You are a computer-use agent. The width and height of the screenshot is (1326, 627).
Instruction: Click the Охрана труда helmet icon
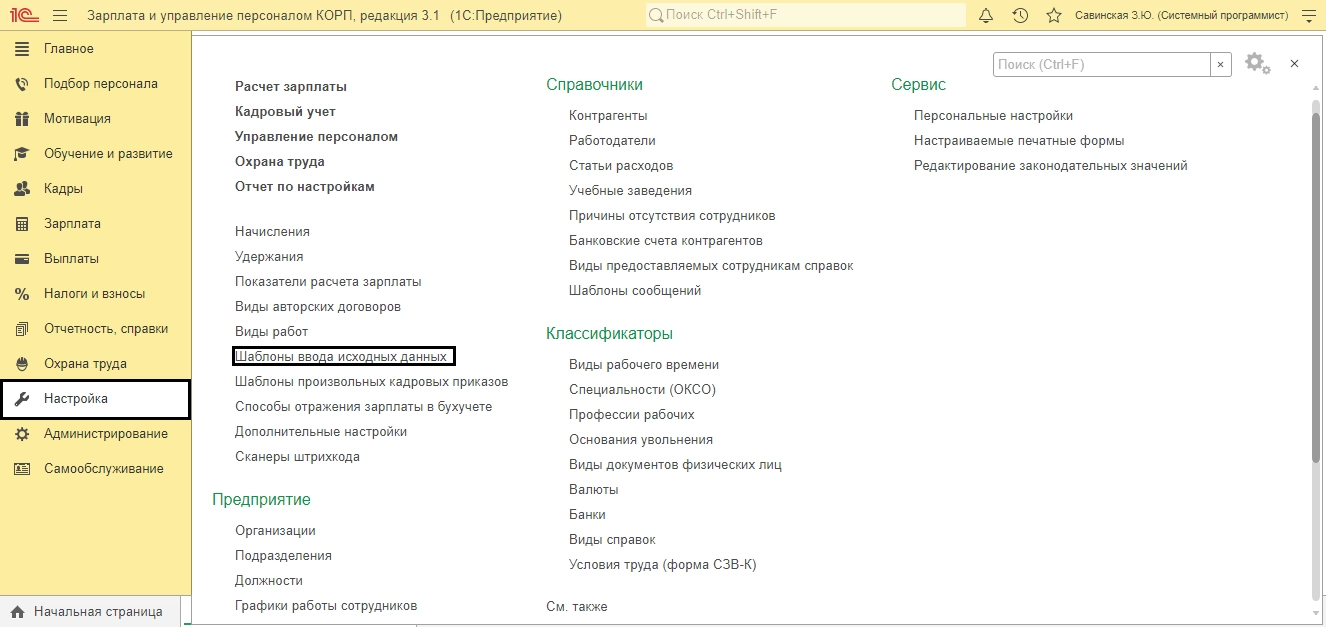click(x=22, y=364)
